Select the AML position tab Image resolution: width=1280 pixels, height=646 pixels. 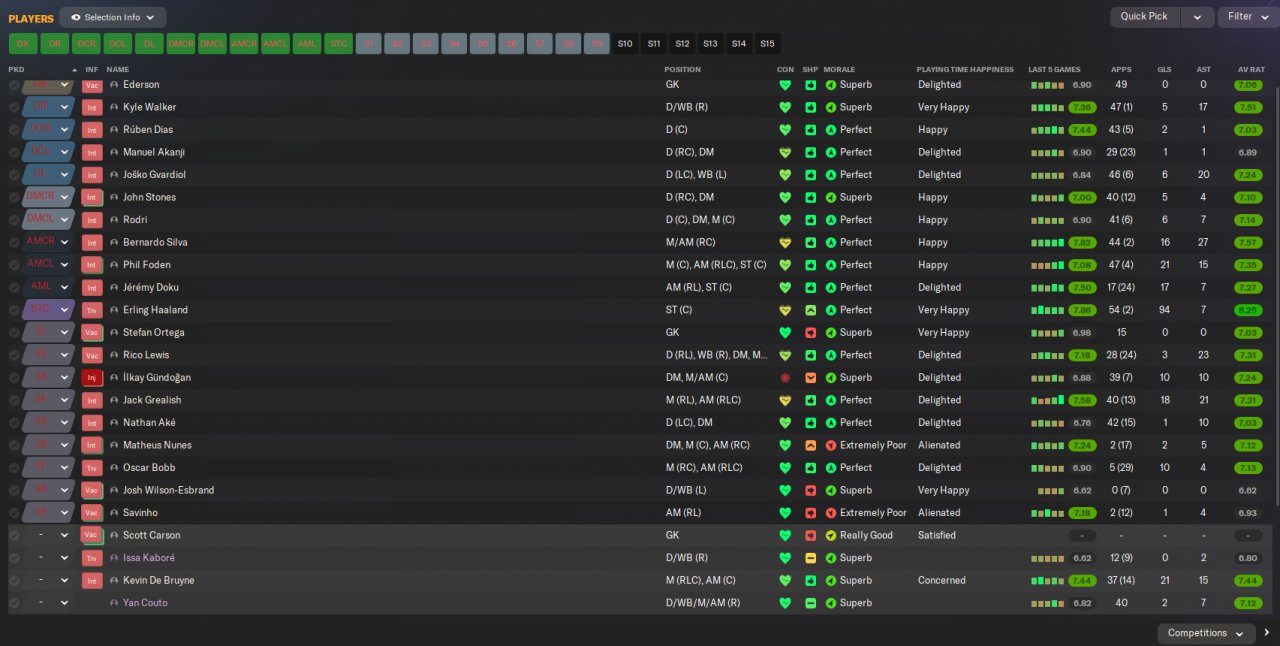coord(307,44)
